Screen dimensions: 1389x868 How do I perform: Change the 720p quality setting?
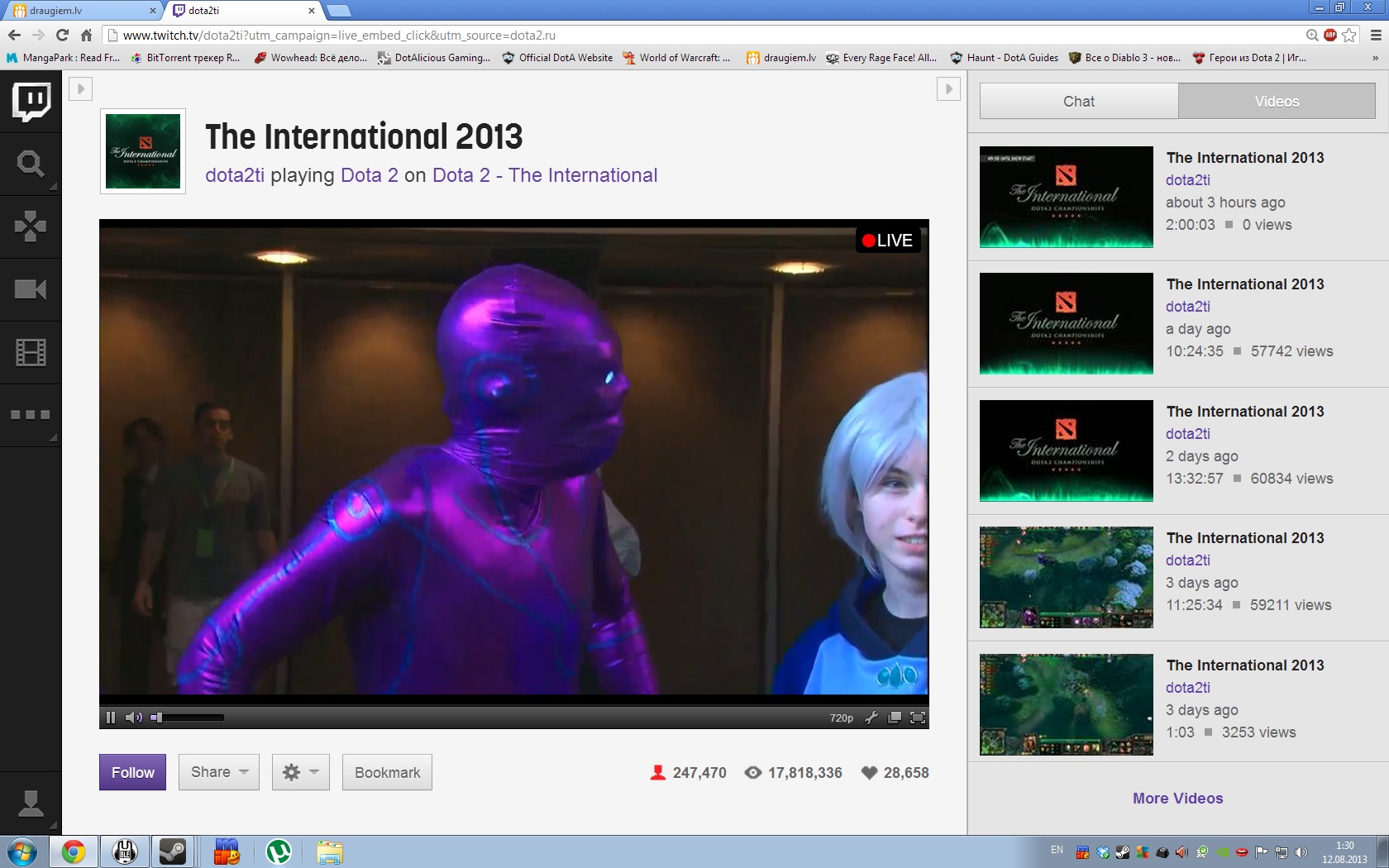click(841, 718)
